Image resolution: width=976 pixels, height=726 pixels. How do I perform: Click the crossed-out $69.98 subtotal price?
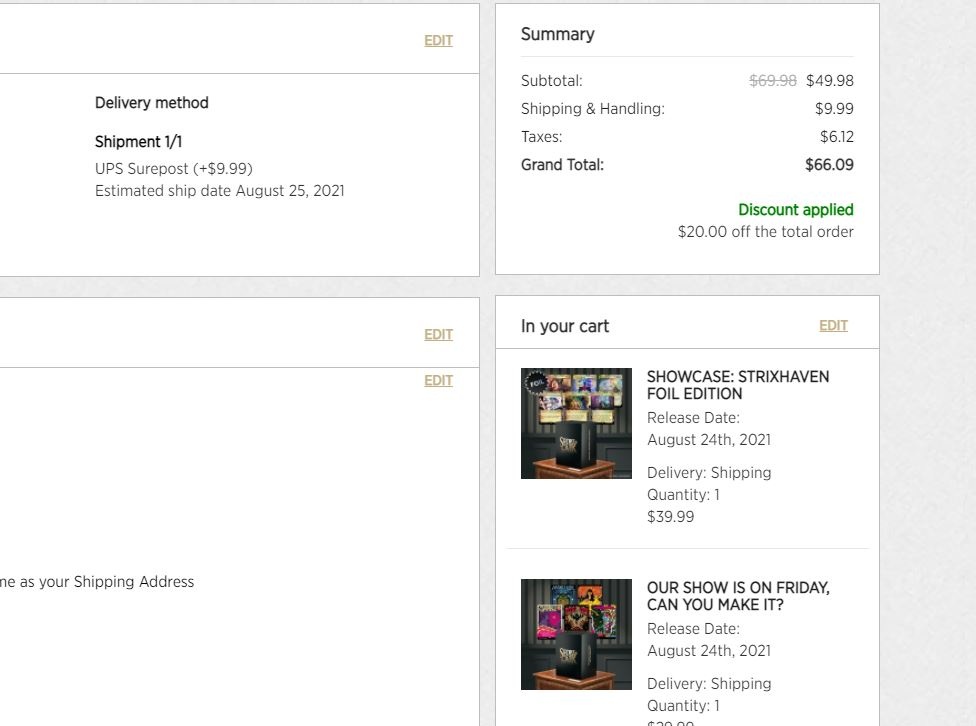[x=773, y=81]
